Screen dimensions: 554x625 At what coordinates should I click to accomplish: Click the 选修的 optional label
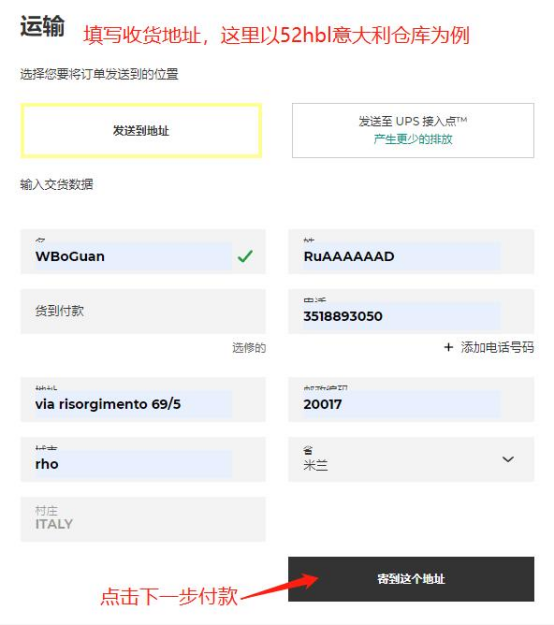click(x=249, y=348)
